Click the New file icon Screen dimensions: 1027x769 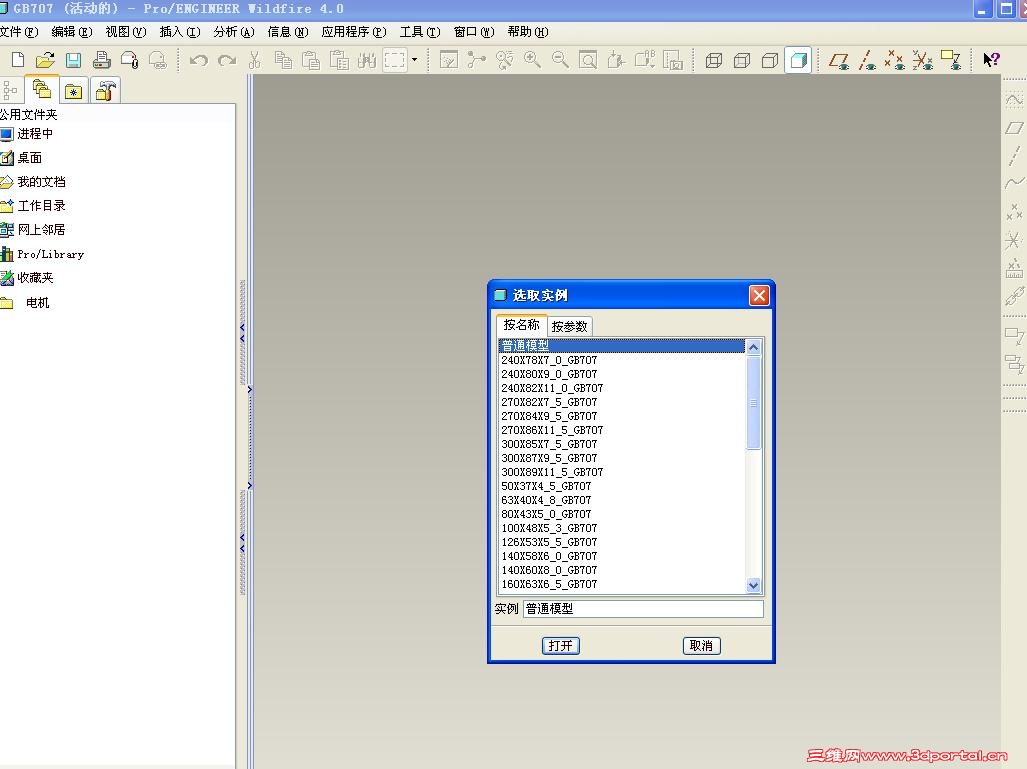[x=18, y=60]
